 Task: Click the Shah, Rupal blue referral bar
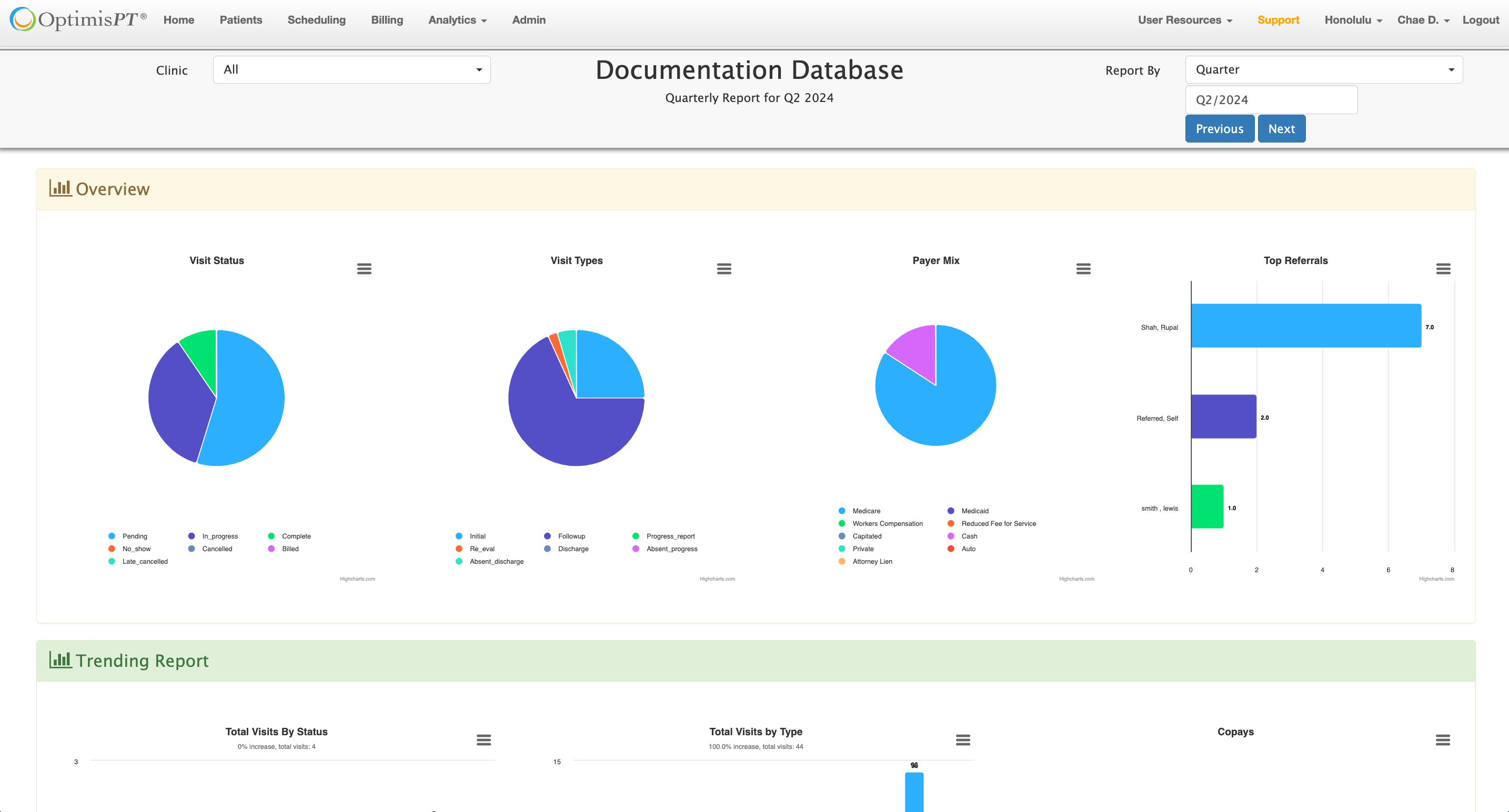click(x=1305, y=326)
